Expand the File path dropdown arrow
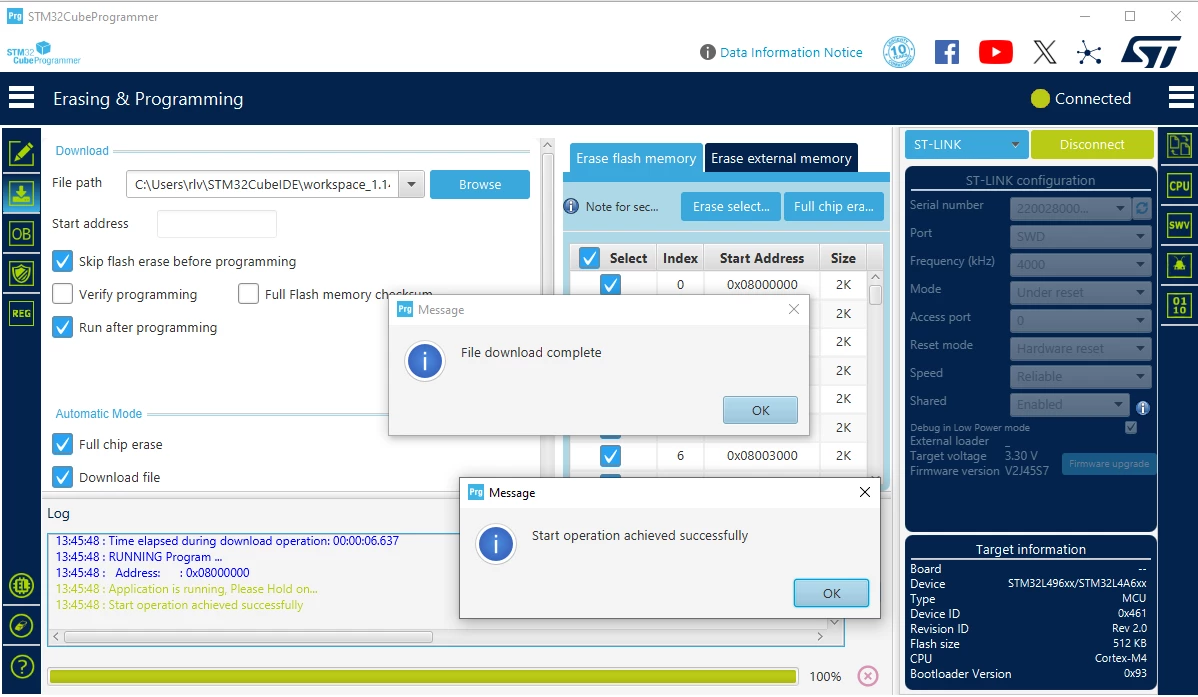 411,184
